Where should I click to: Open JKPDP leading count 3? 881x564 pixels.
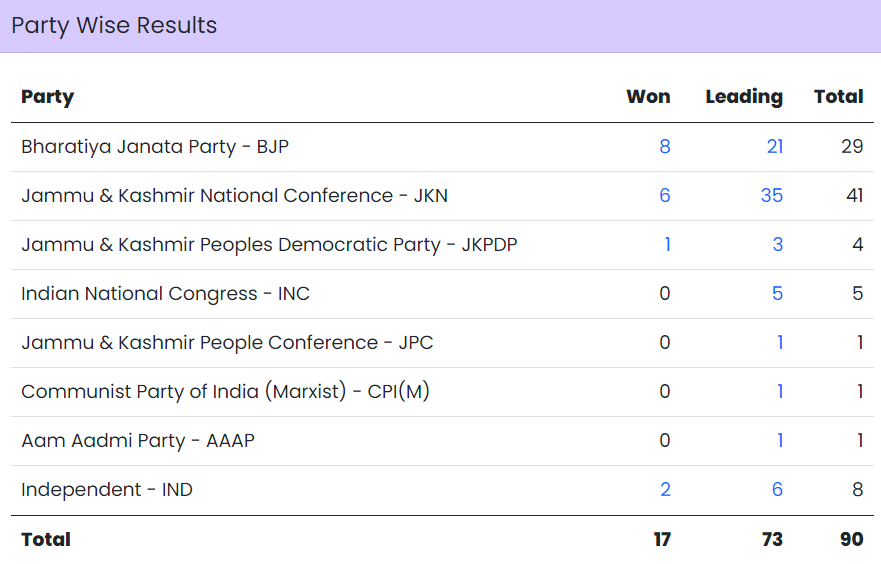coord(778,244)
